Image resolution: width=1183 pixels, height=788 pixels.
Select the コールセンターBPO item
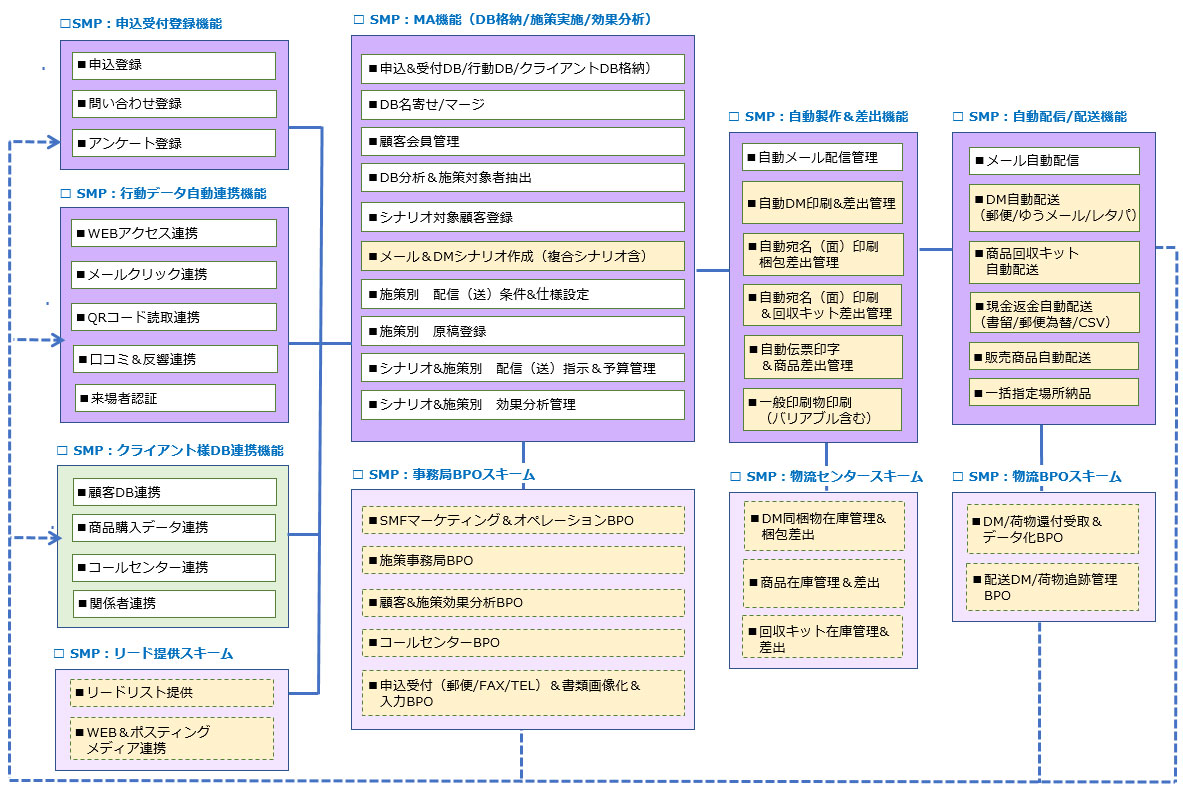pos(521,642)
